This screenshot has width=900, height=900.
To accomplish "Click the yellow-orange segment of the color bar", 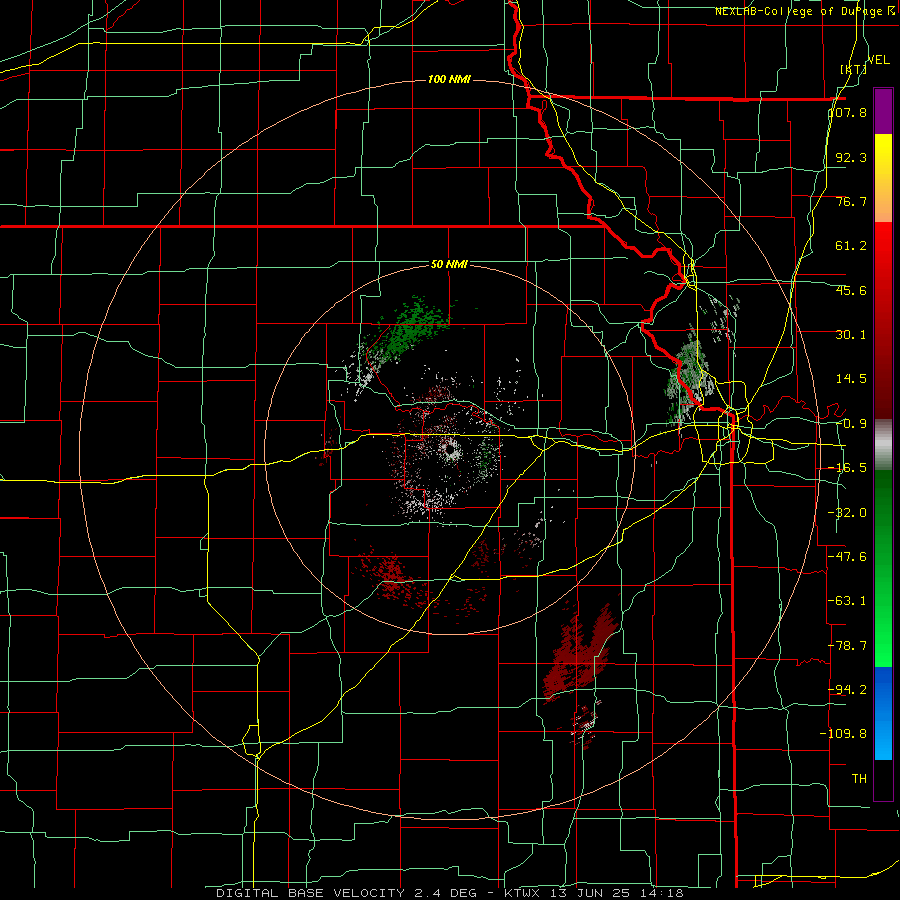I will pyautogui.click(x=883, y=178).
